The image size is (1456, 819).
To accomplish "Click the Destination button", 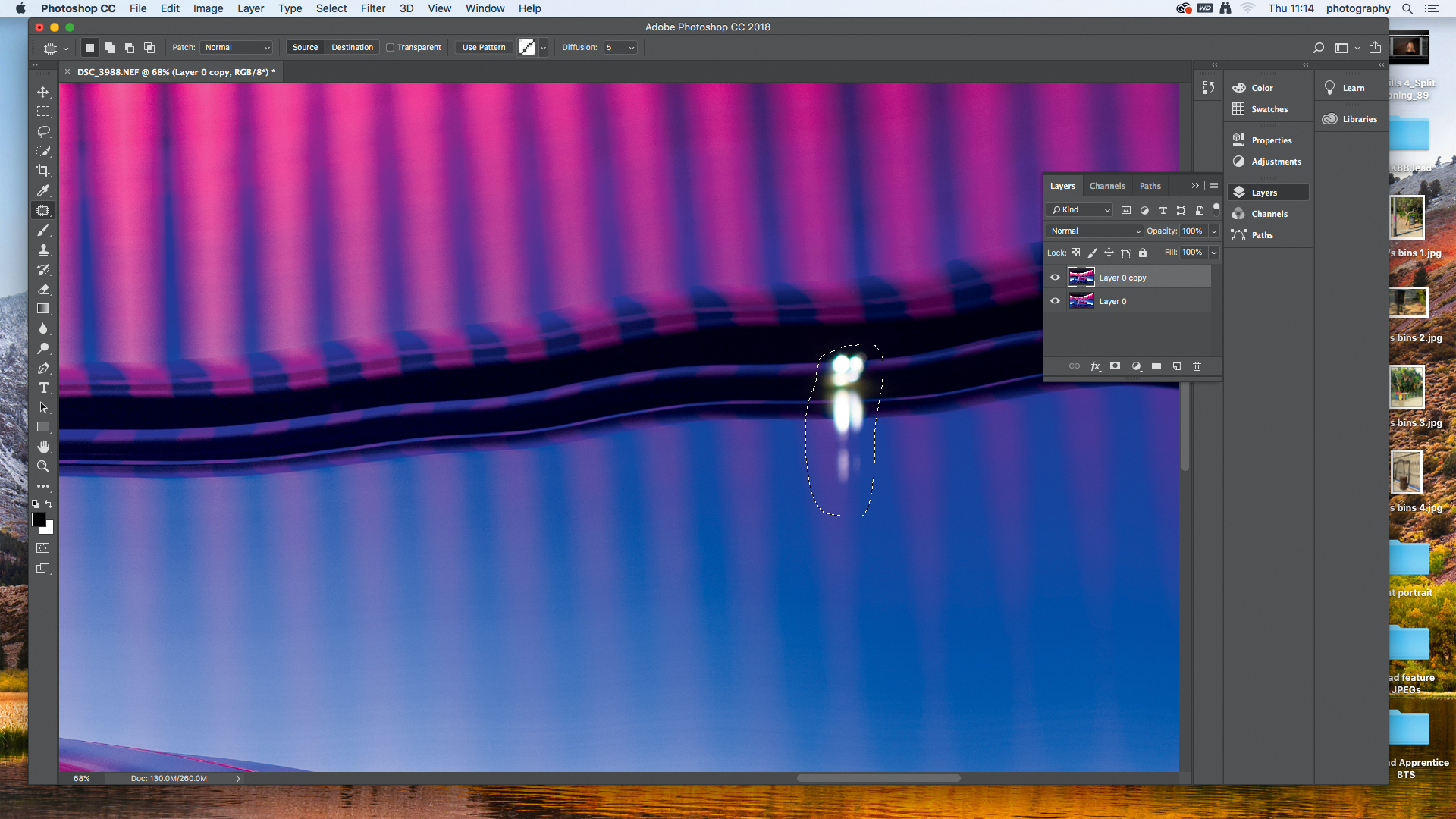I will tap(352, 47).
